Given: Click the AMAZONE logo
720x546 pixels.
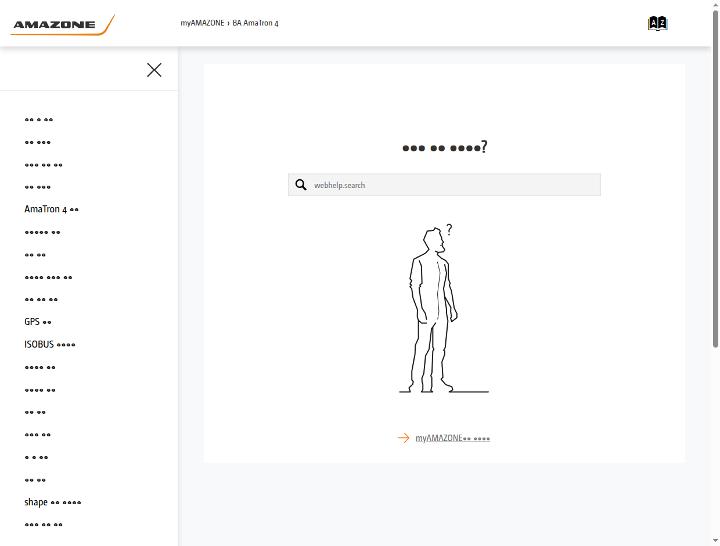Looking at the screenshot, I should (x=62, y=25).
